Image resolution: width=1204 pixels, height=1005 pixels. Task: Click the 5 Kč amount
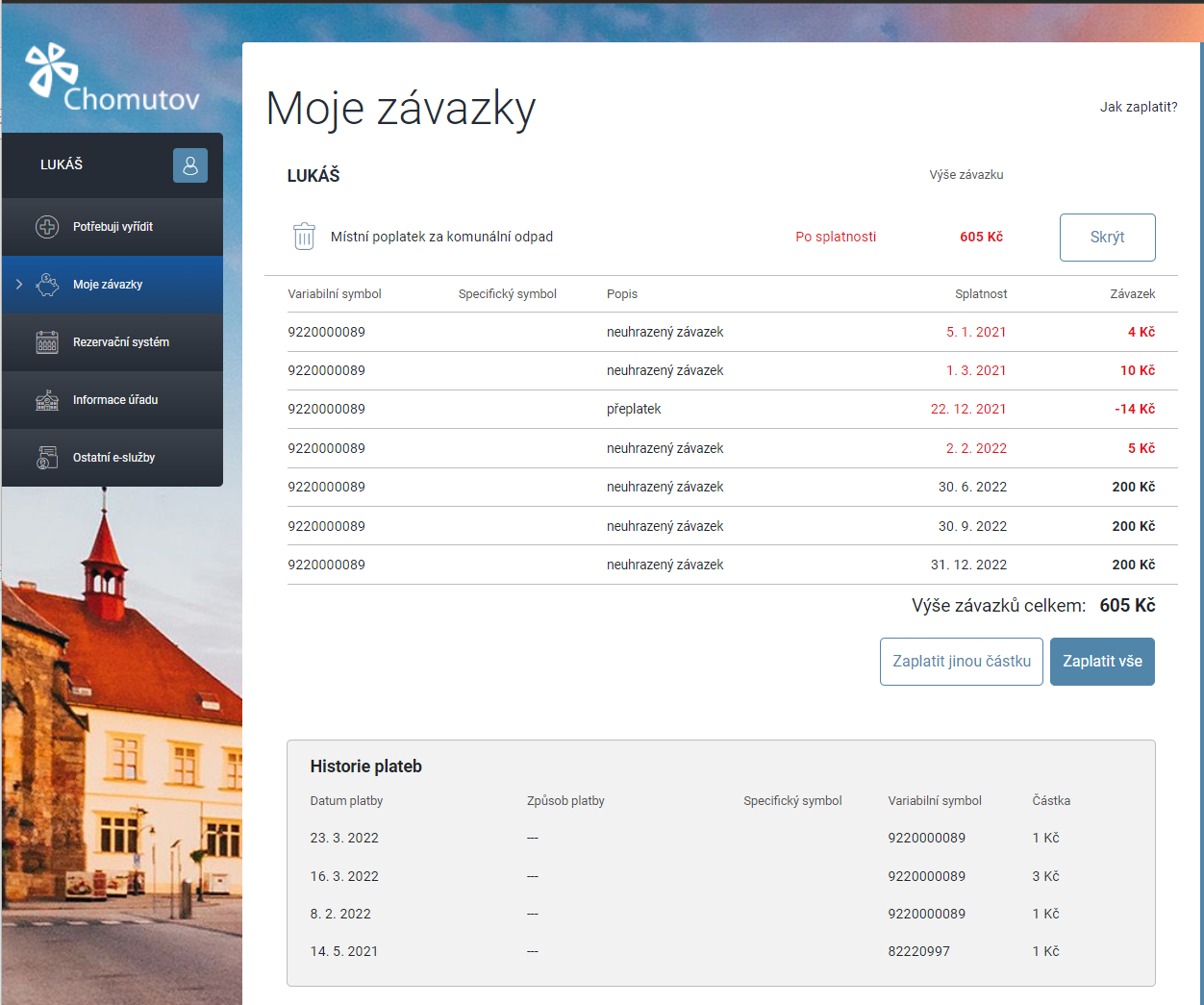click(1141, 448)
